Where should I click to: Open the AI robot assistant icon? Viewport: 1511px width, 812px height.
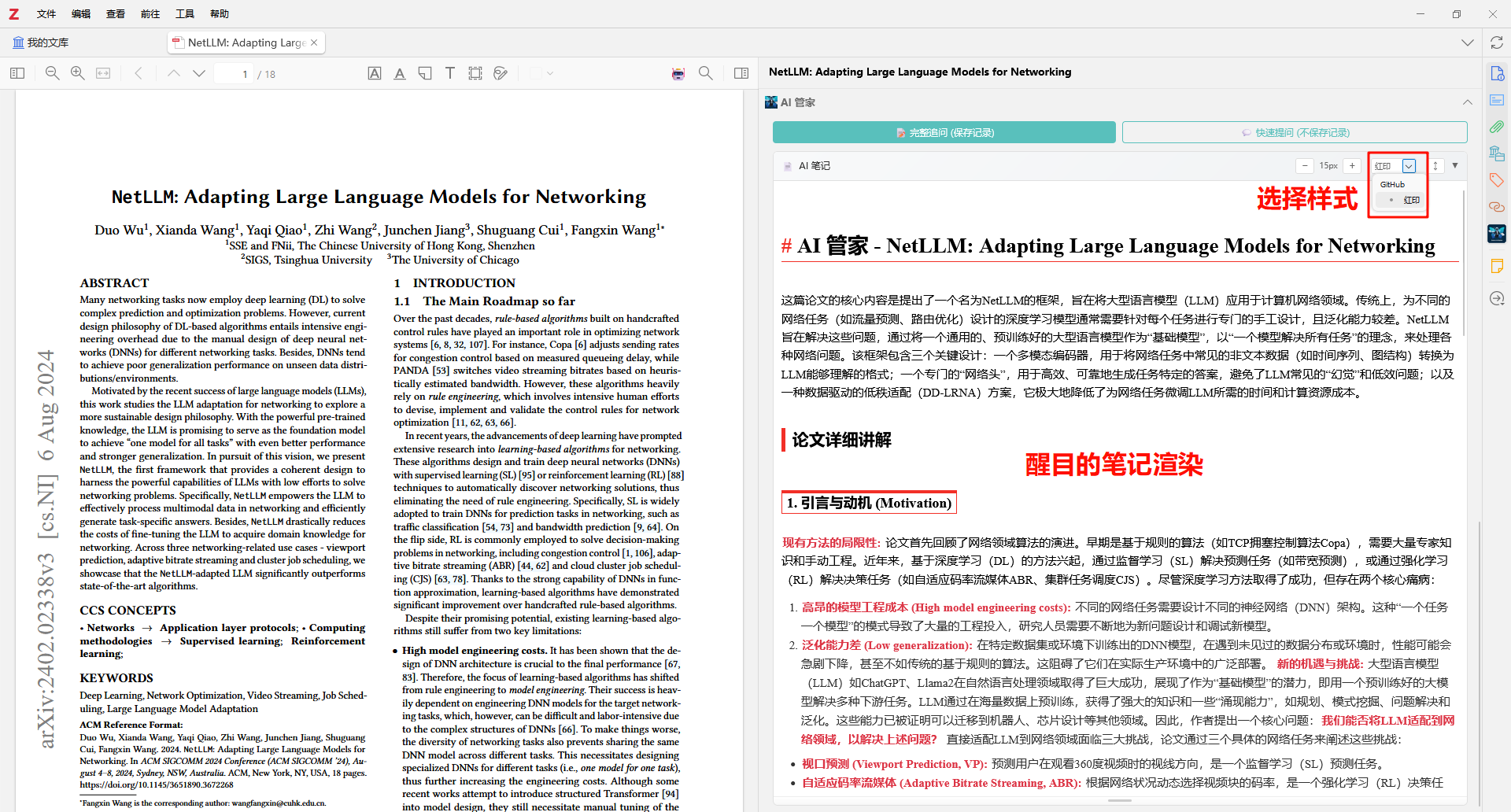coord(678,73)
